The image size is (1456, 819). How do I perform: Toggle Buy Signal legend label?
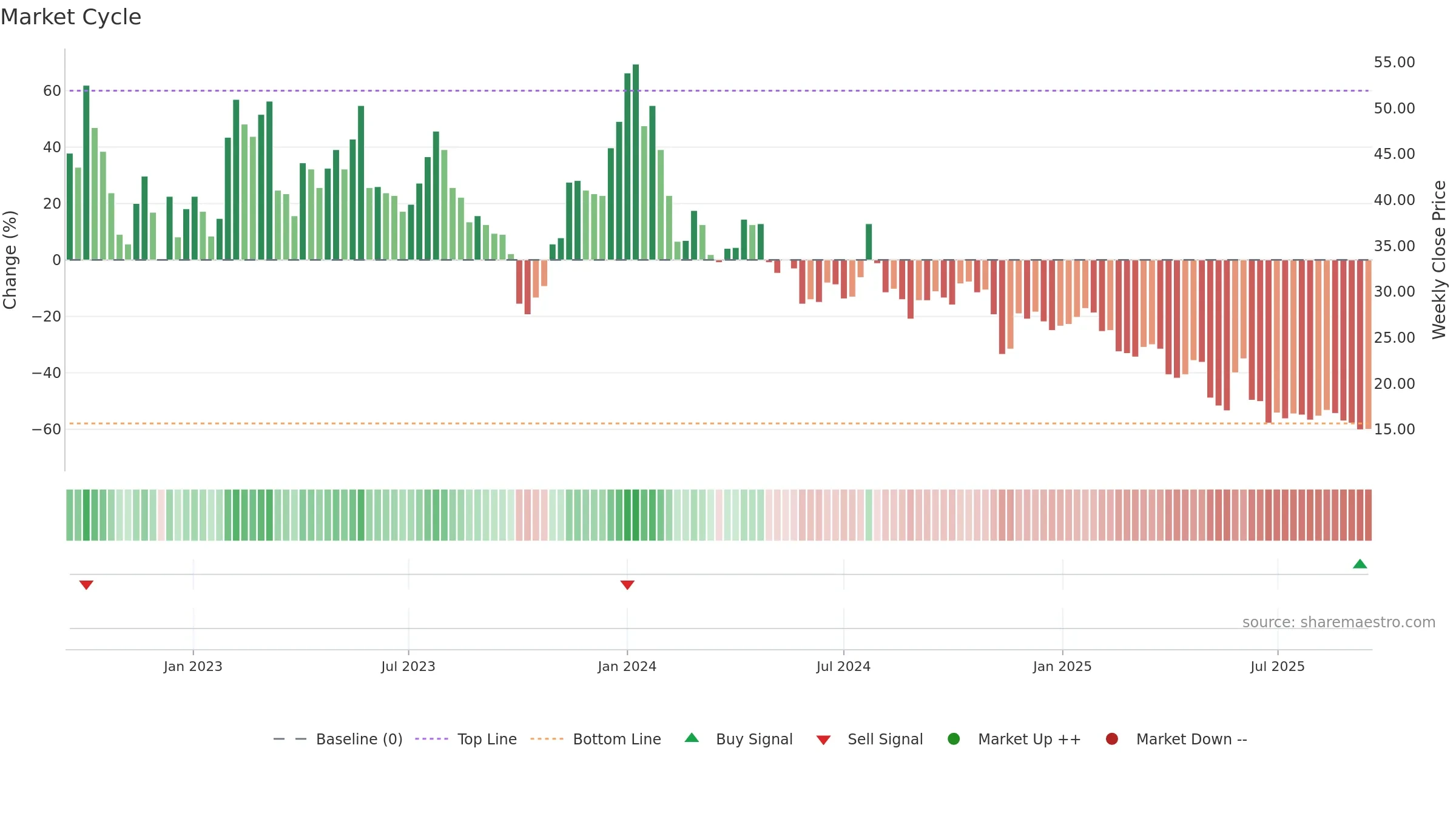[754, 740]
